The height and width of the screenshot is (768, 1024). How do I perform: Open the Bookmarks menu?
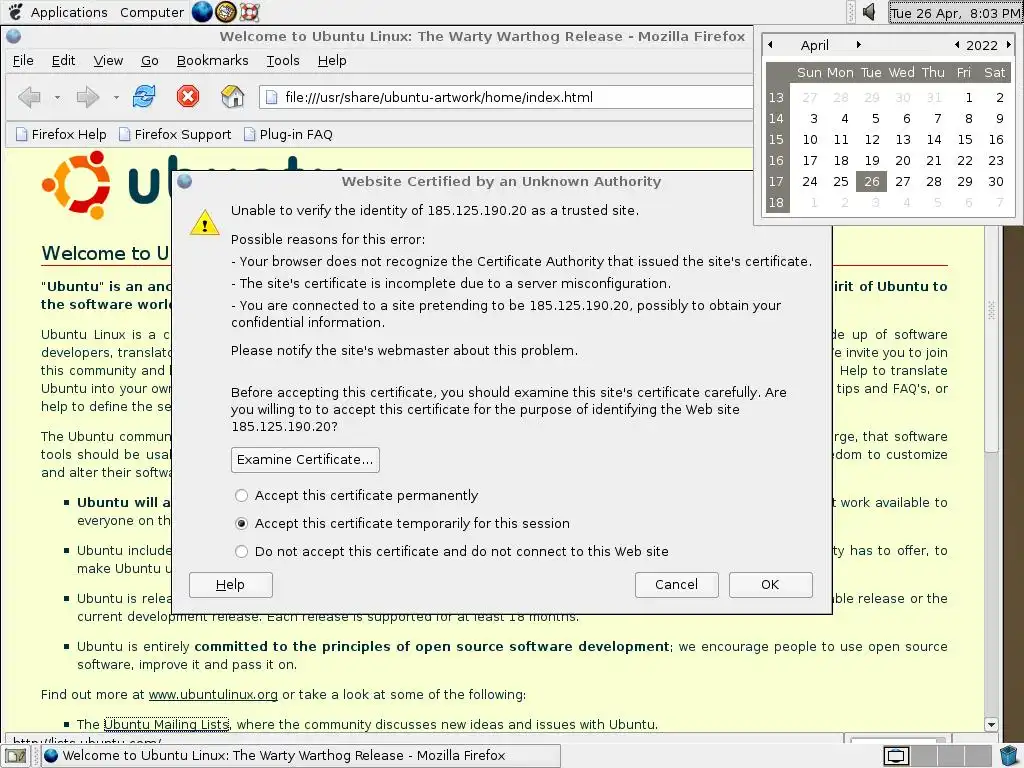click(212, 61)
